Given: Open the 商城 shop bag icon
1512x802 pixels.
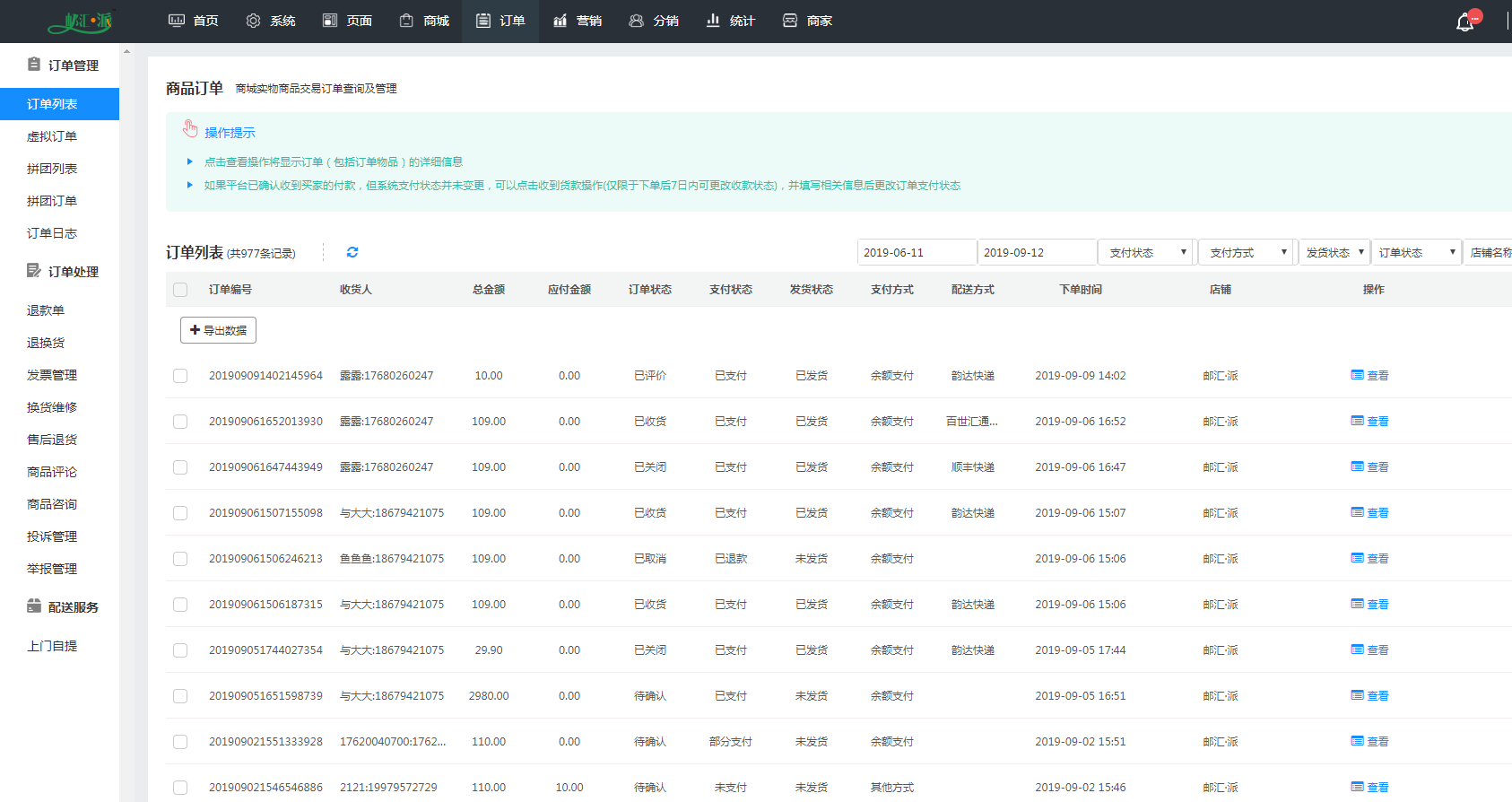Looking at the screenshot, I should 406,21.
